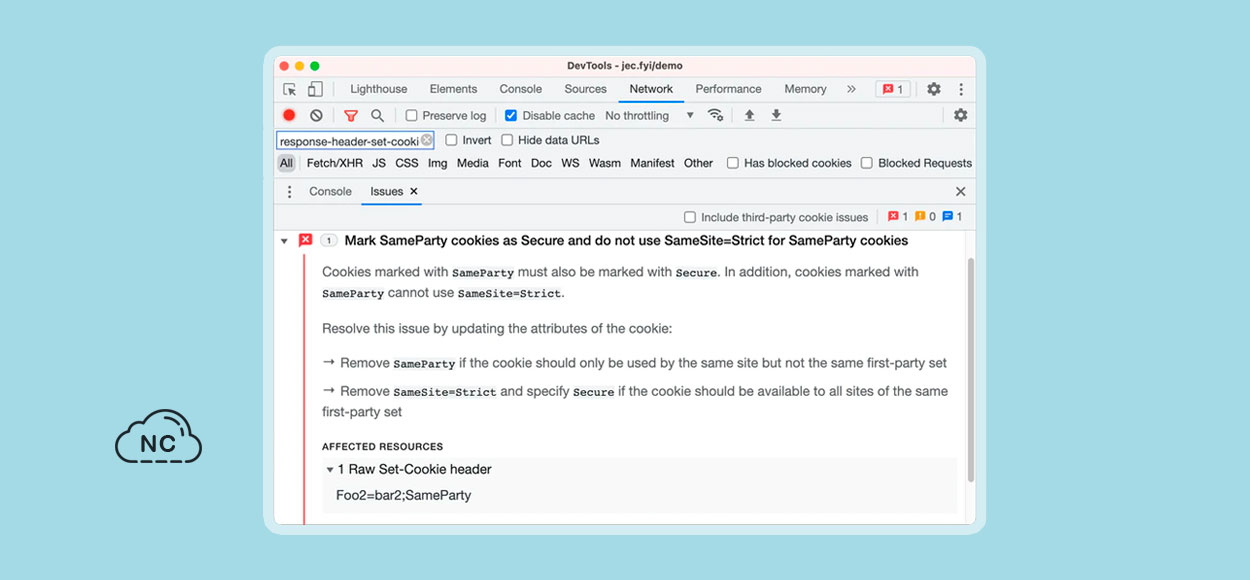The image size is (1250, 580).
Task: Tick the Invert checkbox
Action: click(451, 141)
